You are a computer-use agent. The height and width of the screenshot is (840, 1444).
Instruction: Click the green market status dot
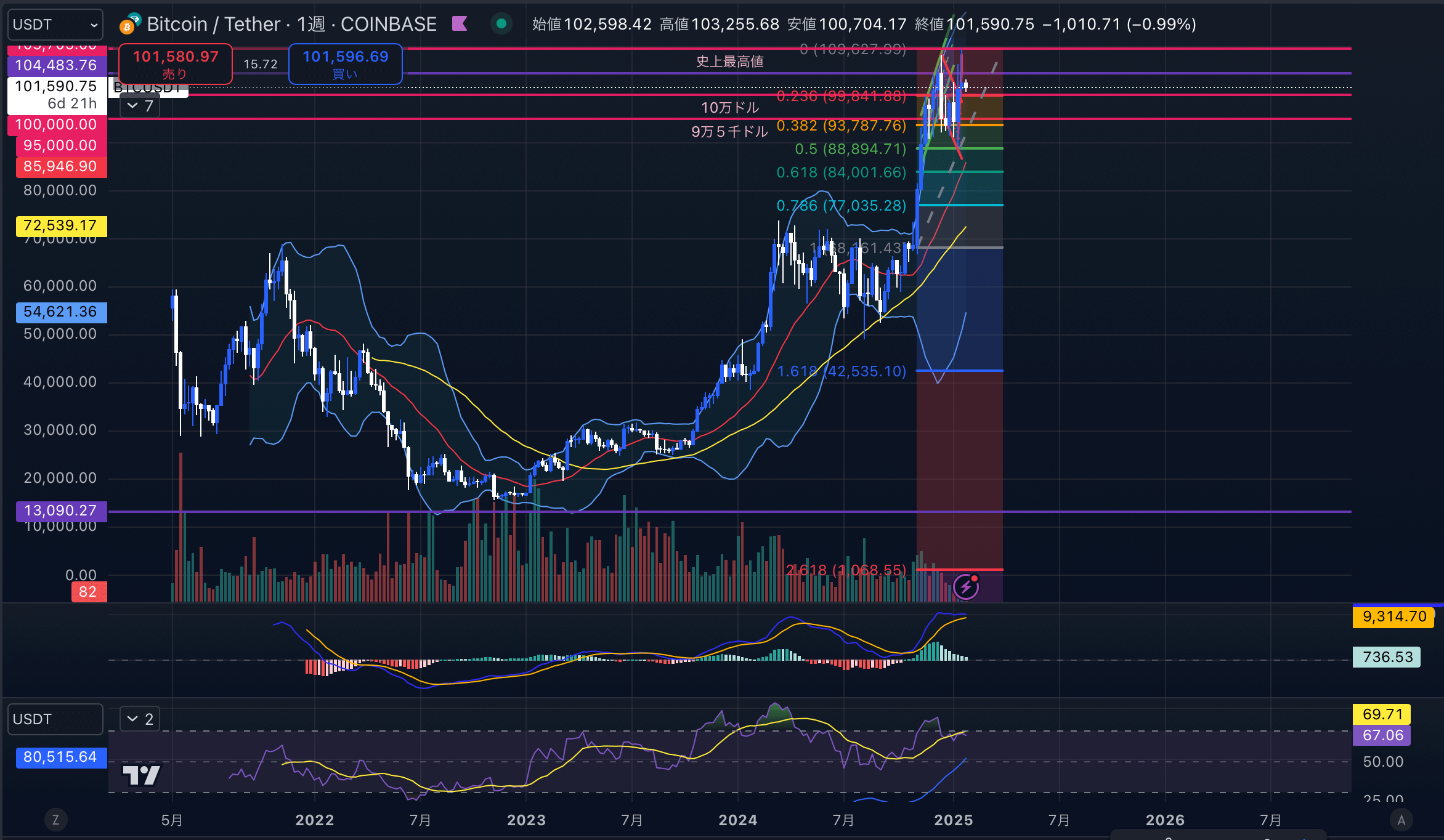501,24
